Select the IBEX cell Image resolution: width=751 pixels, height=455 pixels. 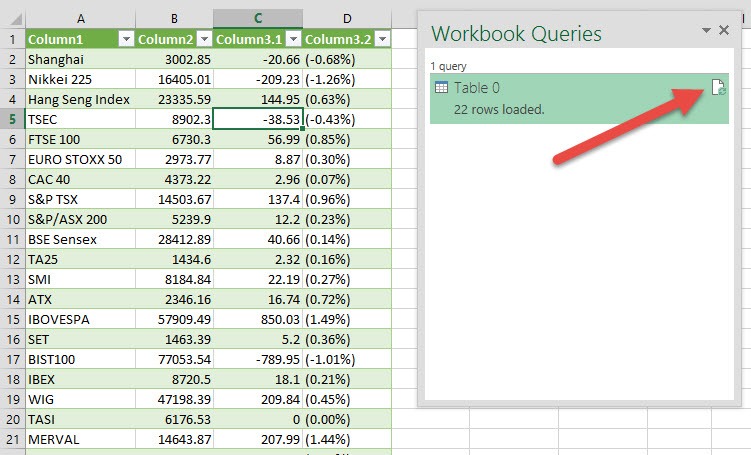[80, 379]
